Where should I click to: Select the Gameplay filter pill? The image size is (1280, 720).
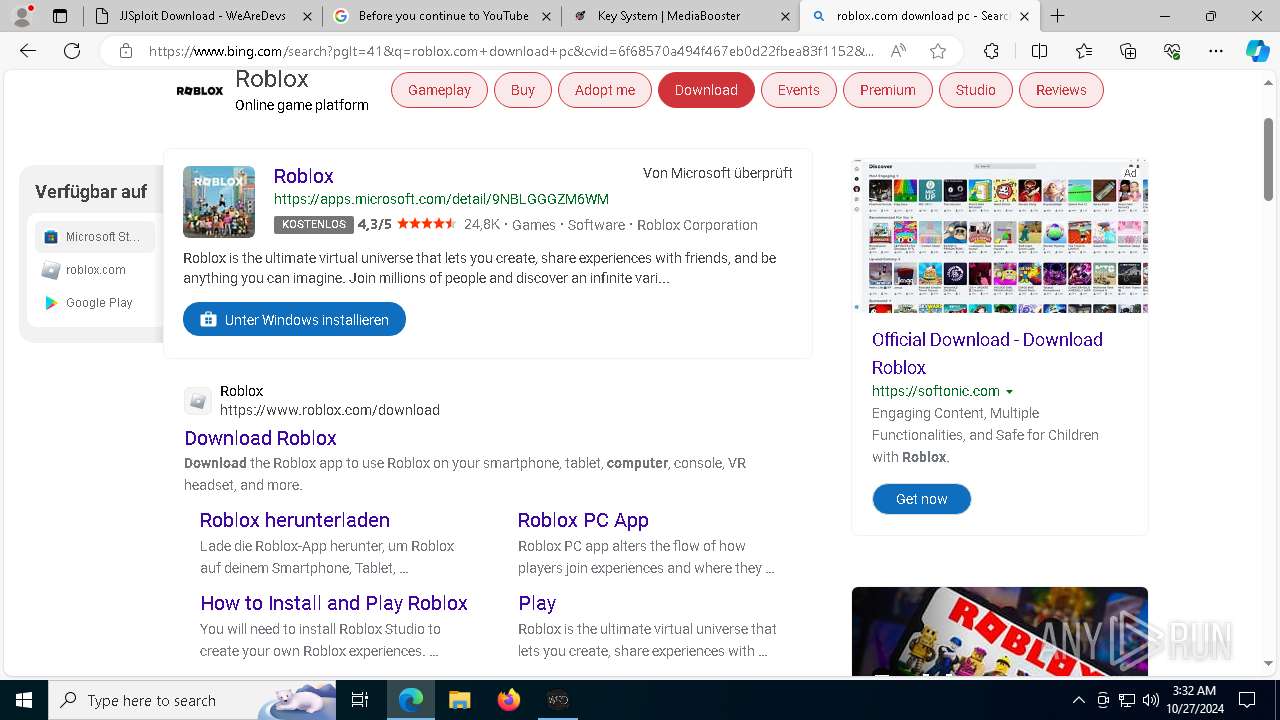coord(439,90)
